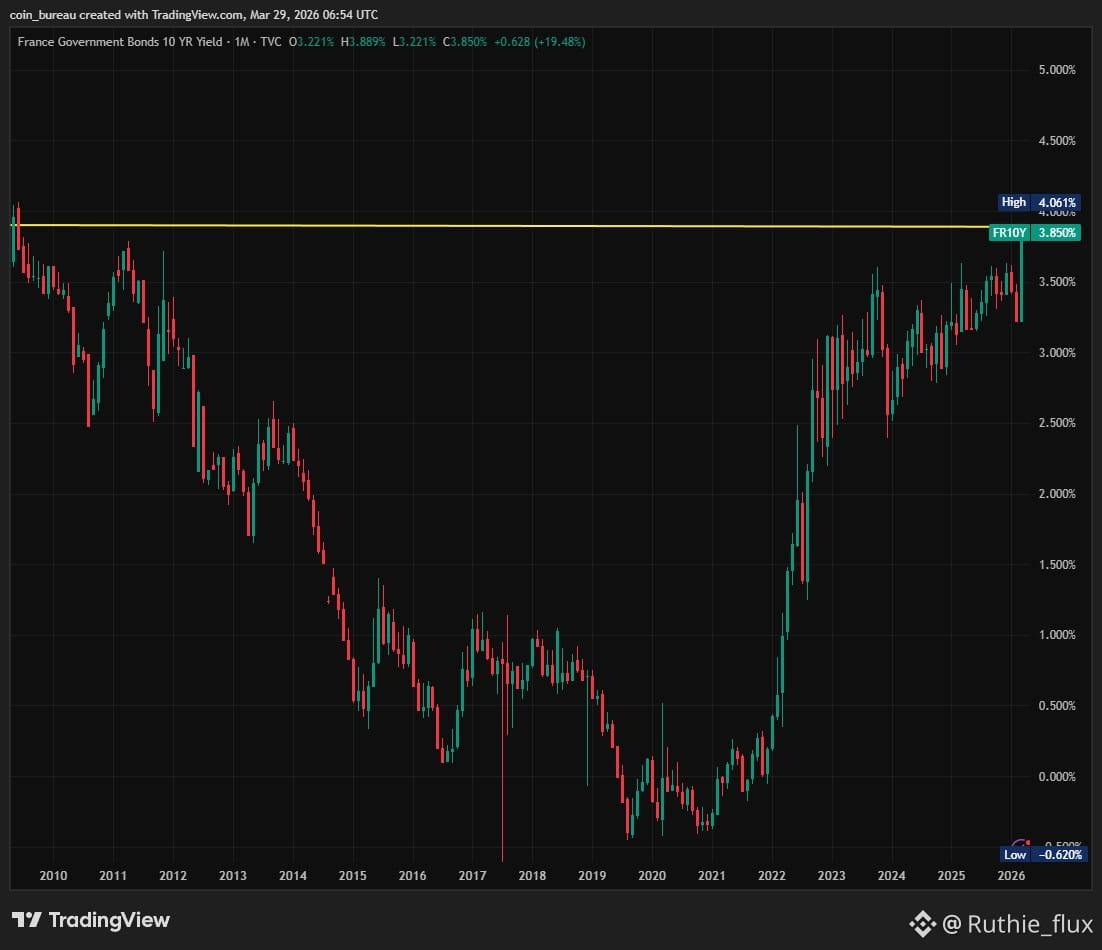Click the 2012 year label
Viewport: 1102px width, 950px height.
click(173, 876)
